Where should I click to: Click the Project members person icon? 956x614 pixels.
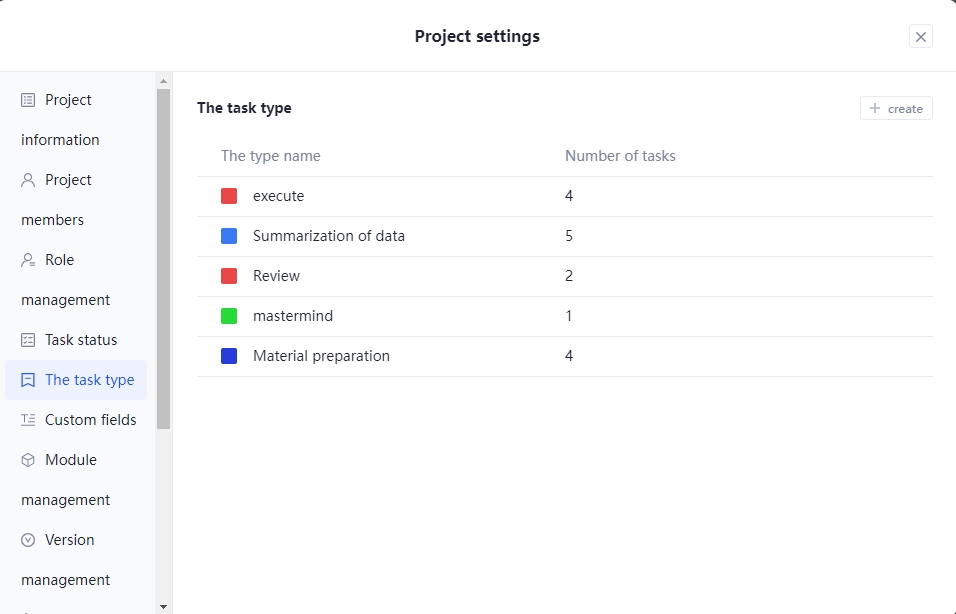(x=28, y=180)
